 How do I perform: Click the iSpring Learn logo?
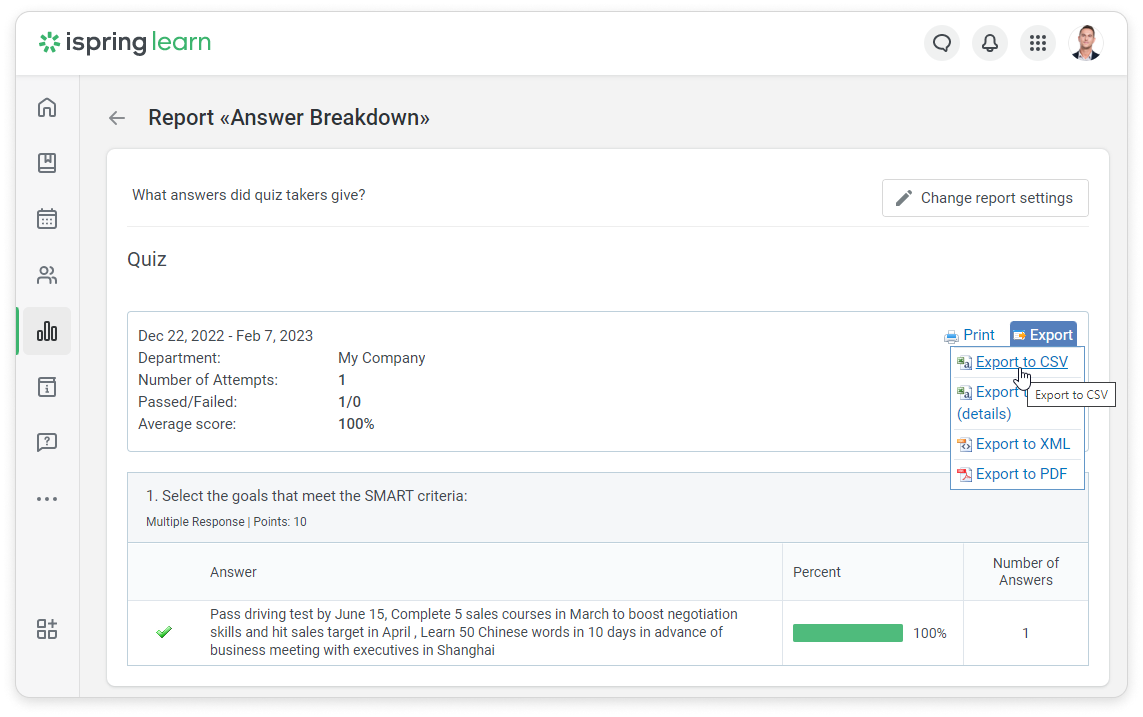[125, 42]
